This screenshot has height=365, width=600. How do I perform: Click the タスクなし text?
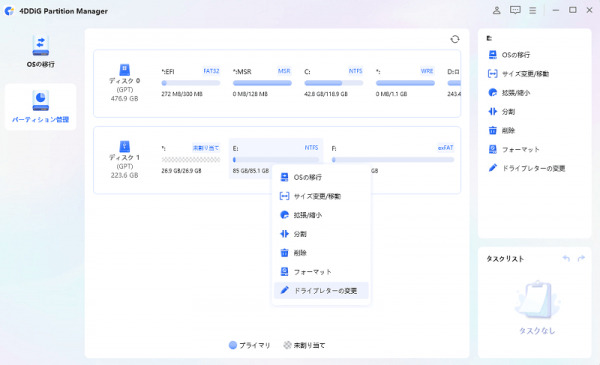[537, 331]
